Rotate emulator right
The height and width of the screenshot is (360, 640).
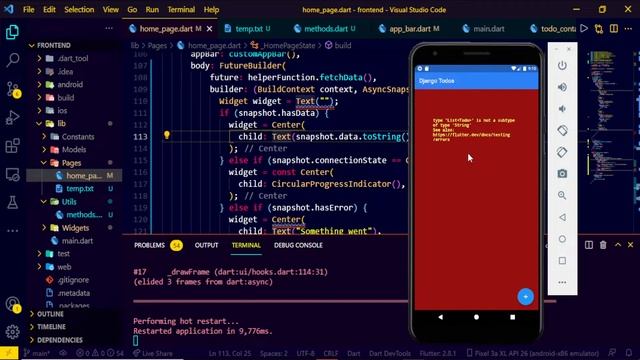(562, 152)
